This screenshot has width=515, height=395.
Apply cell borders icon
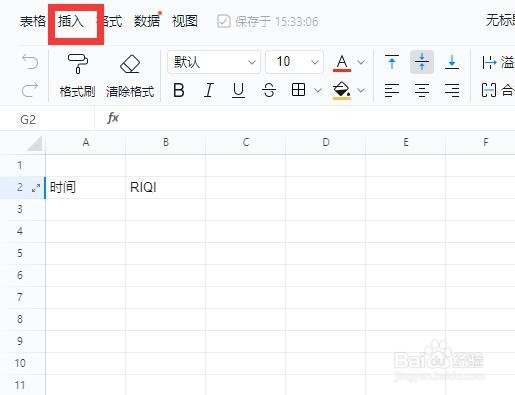point(298,90)
